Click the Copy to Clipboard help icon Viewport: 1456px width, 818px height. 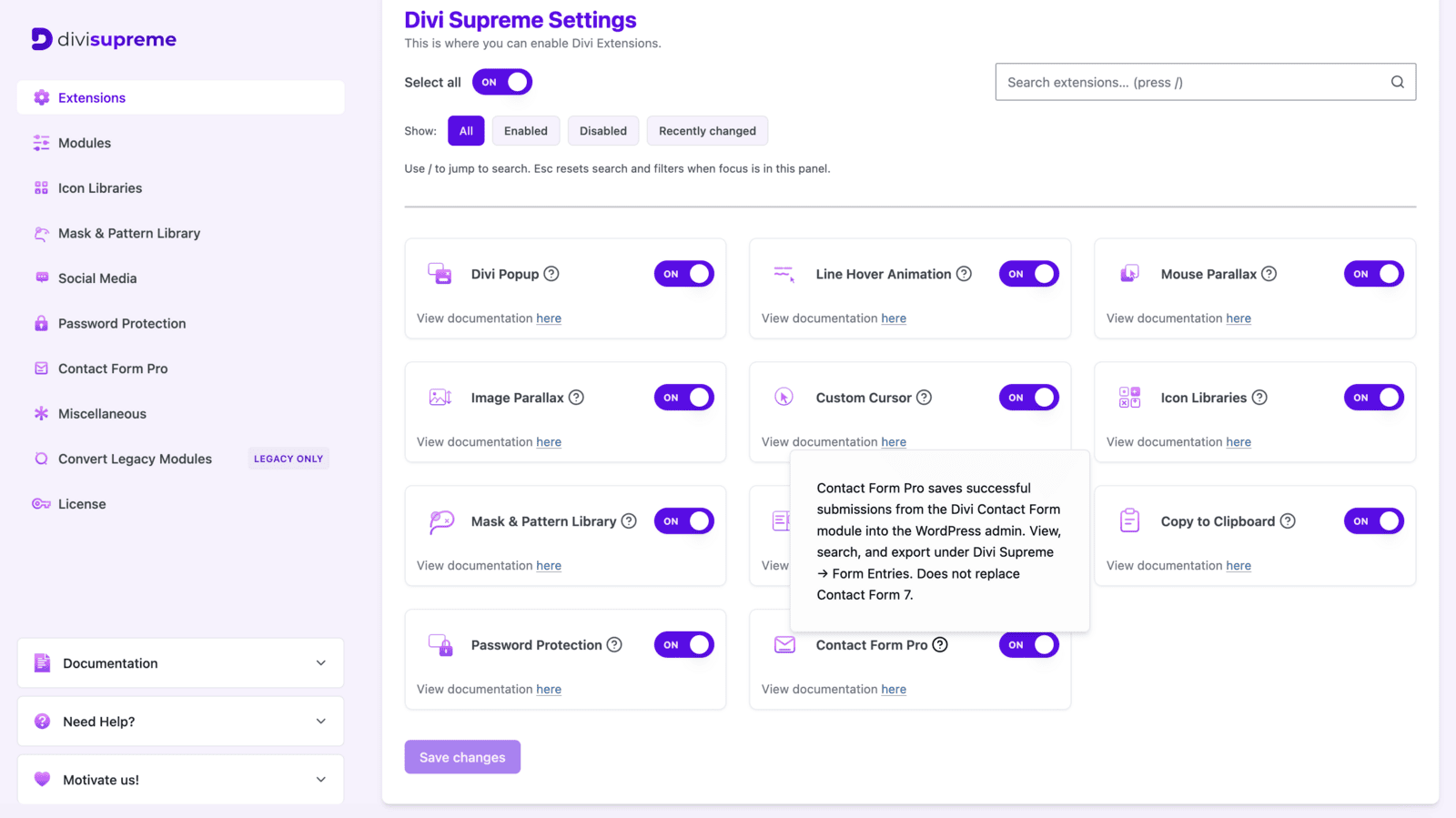1288,521
